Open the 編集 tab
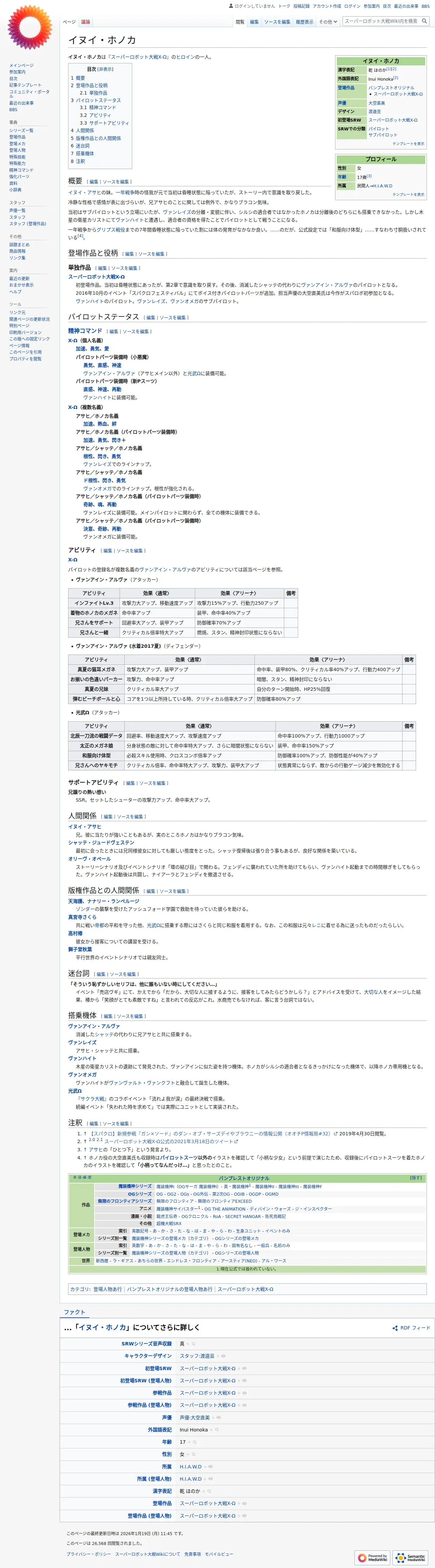Screen dimensions: 435x1568 254,22
